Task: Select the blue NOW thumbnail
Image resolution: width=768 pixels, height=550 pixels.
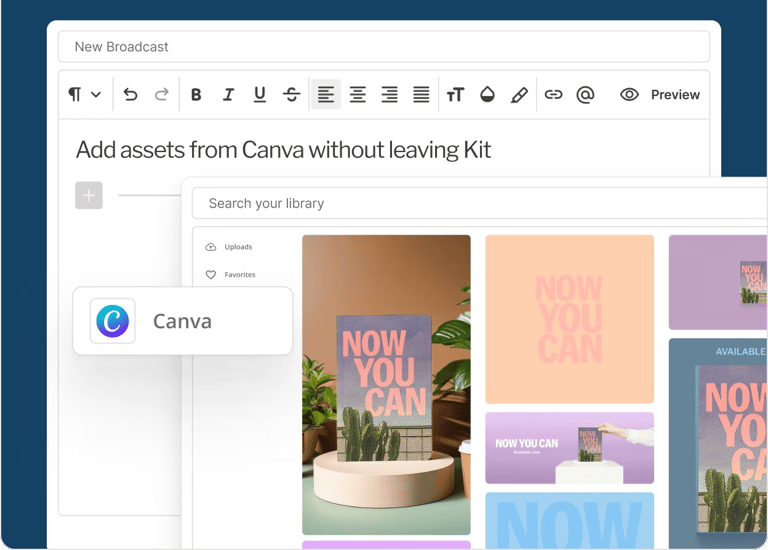Action: click(570, 521)
